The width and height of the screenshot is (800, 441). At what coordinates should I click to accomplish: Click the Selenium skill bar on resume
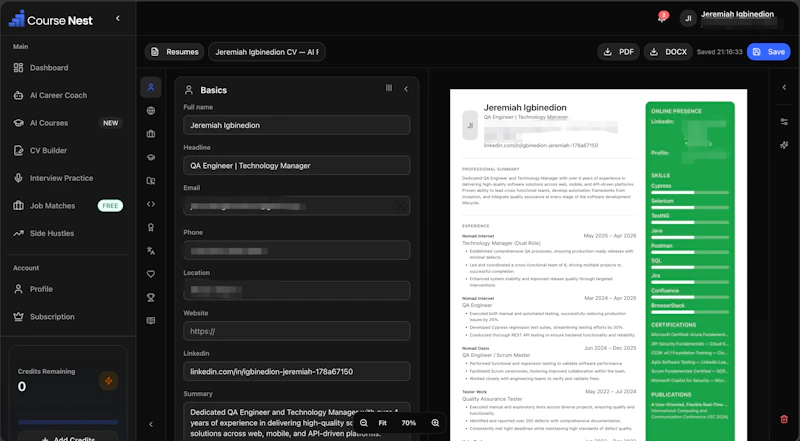(x=690, y=207)
